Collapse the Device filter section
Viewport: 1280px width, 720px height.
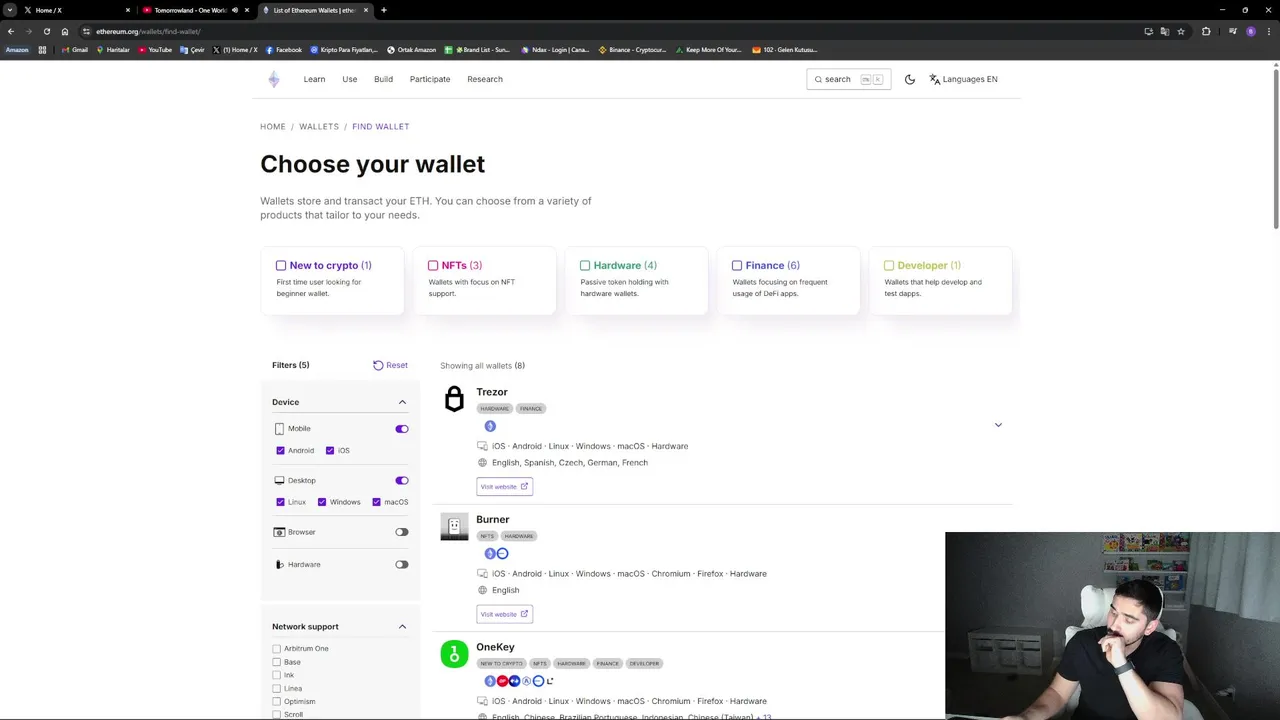coord(402,402)
